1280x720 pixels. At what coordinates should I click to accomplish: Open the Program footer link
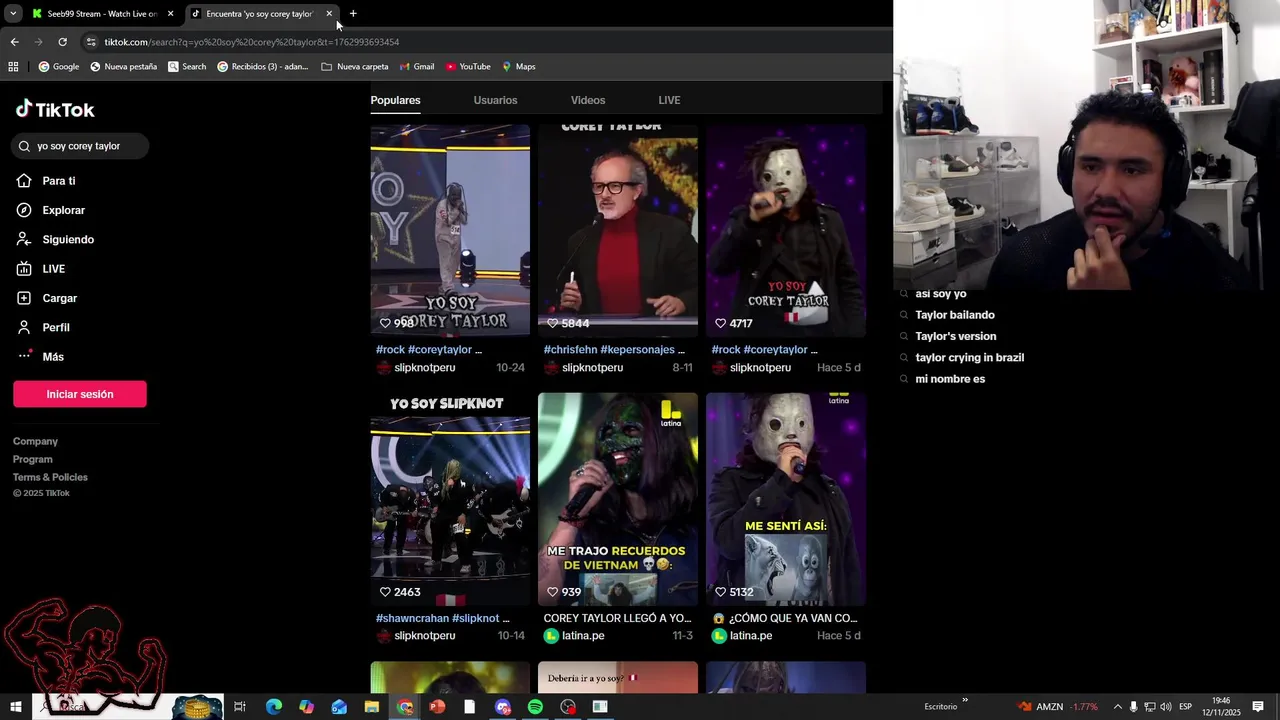pyautogui.click(x=33, y=459)
